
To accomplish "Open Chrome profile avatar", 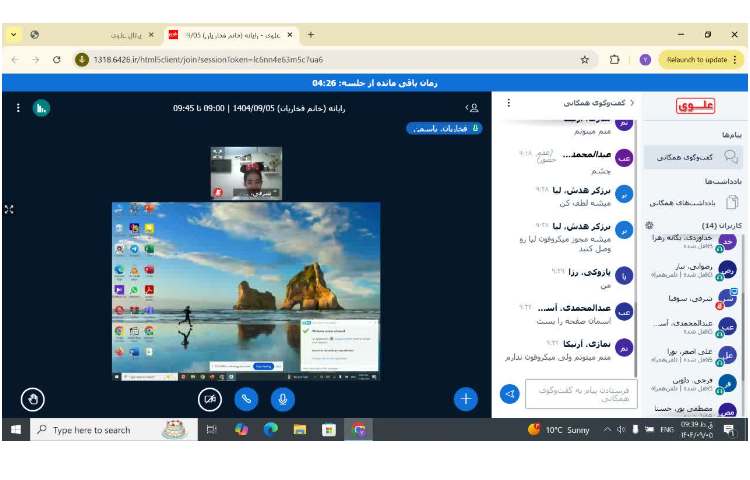I will tap(645, 60).
